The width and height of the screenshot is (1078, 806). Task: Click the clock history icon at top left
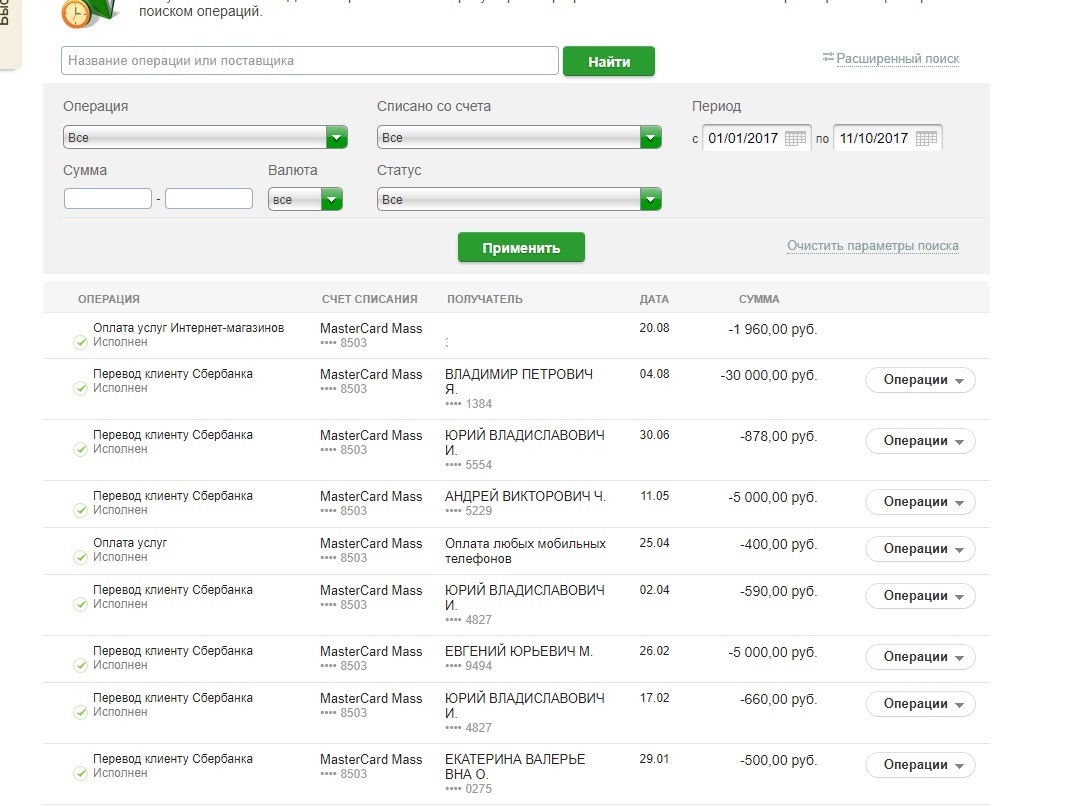[x=77, y=12]
